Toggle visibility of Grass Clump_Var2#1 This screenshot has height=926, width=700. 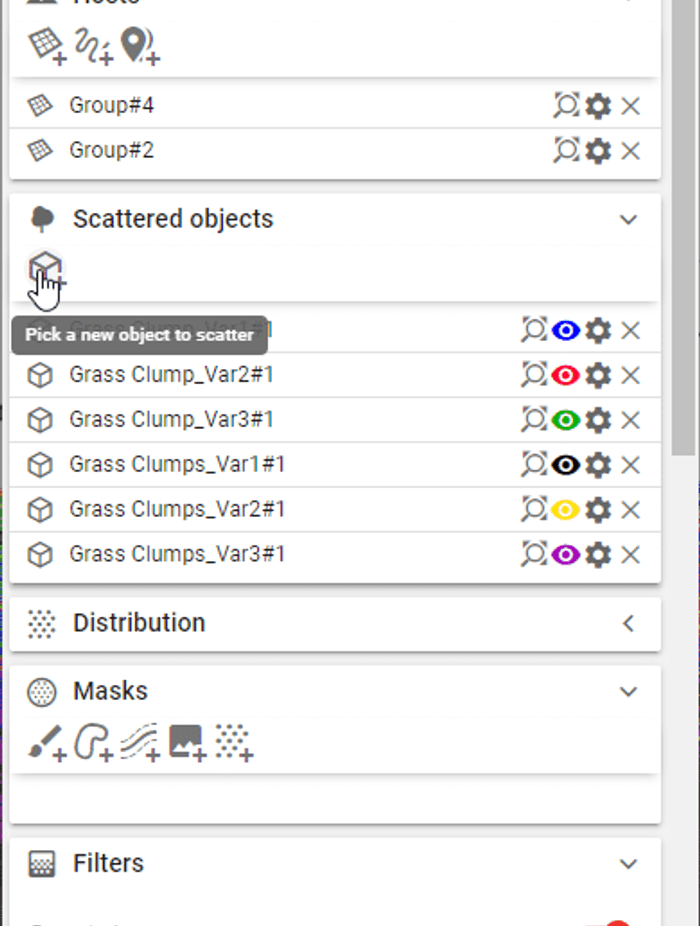tap(566, 375)
